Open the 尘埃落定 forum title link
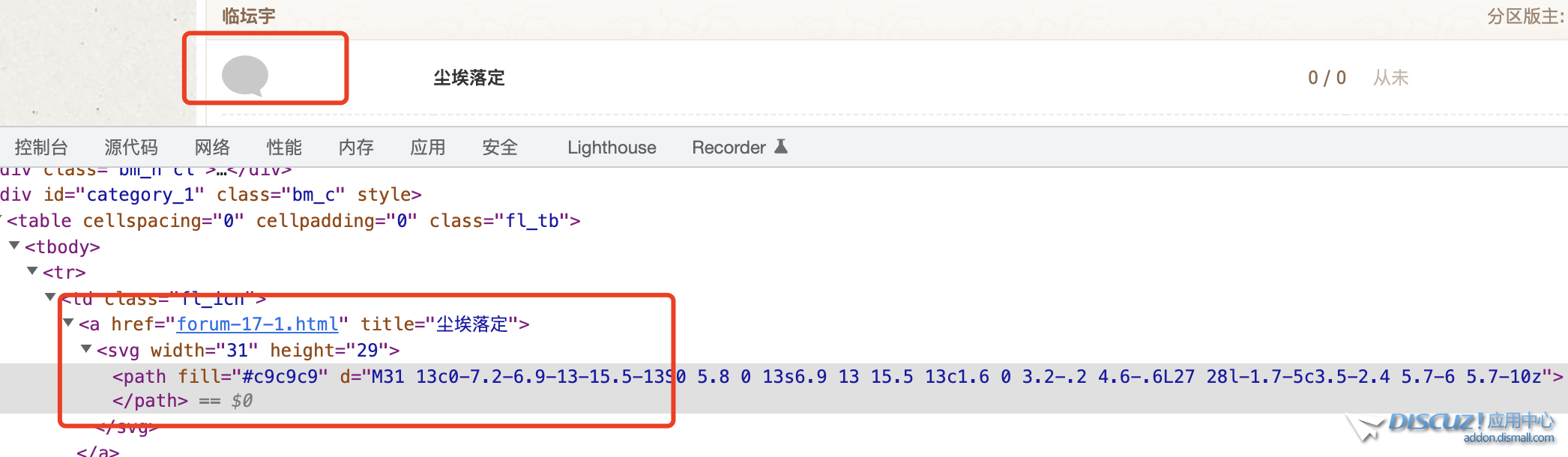Image resolution: width=1568 pixels, height=457 pixels. (x=469, y=78)
